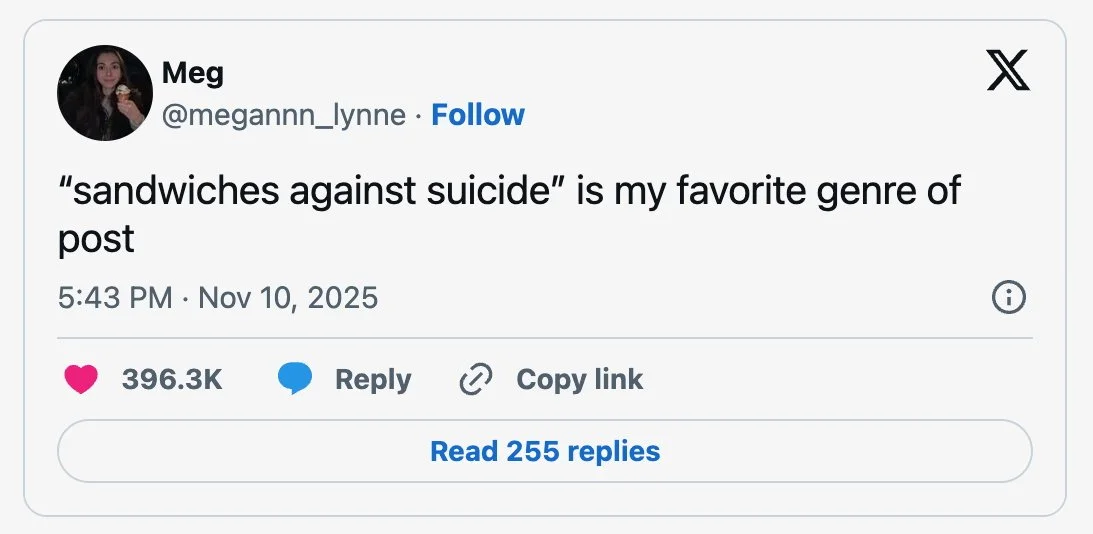Click the Copy link text

pos(579,379)
